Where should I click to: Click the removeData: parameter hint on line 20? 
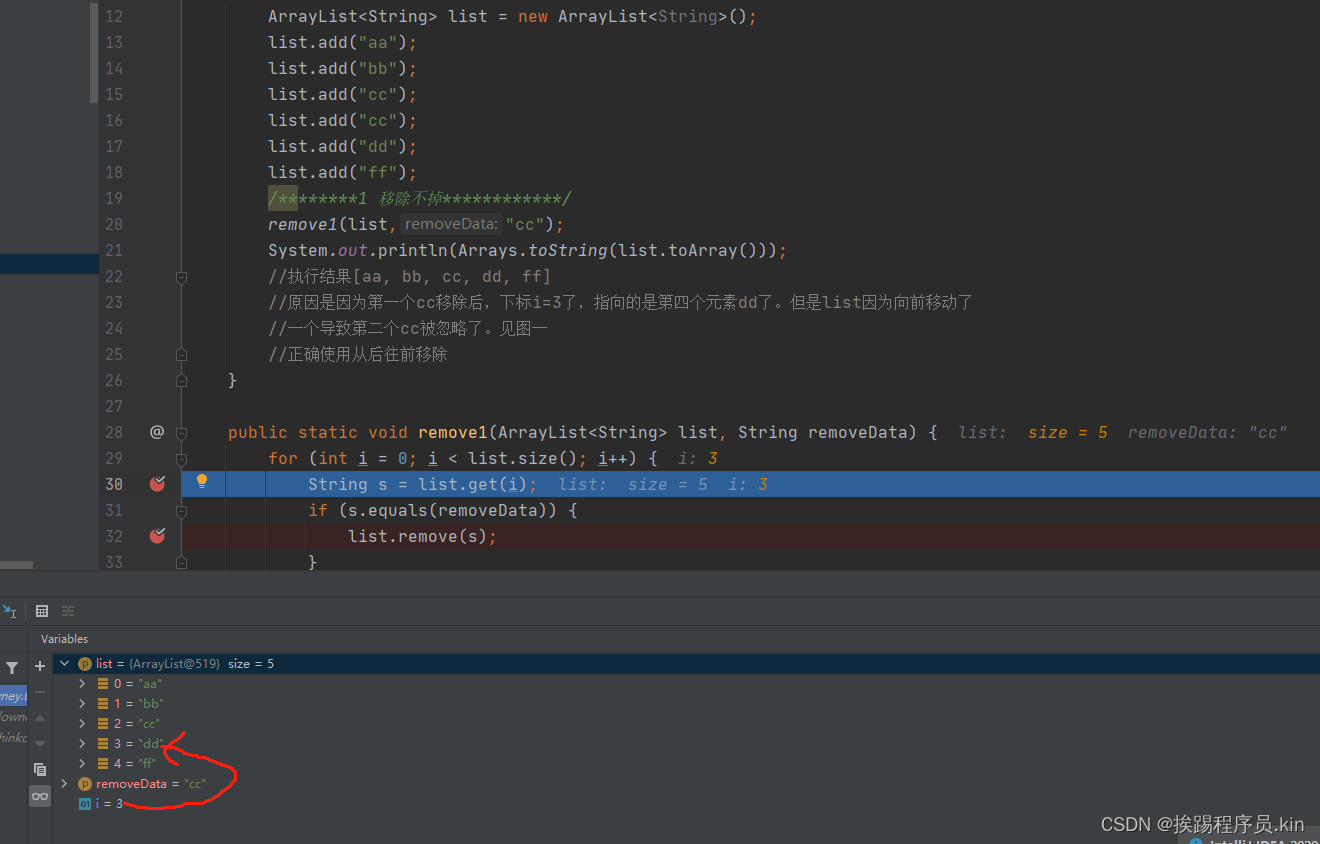451,224
